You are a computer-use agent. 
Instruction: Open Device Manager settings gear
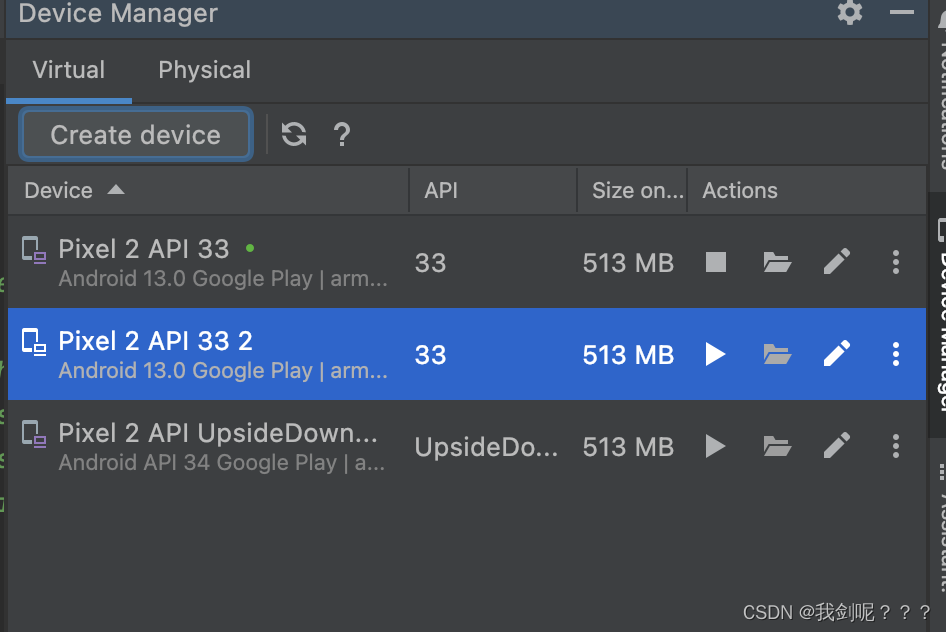click(849, 12)
